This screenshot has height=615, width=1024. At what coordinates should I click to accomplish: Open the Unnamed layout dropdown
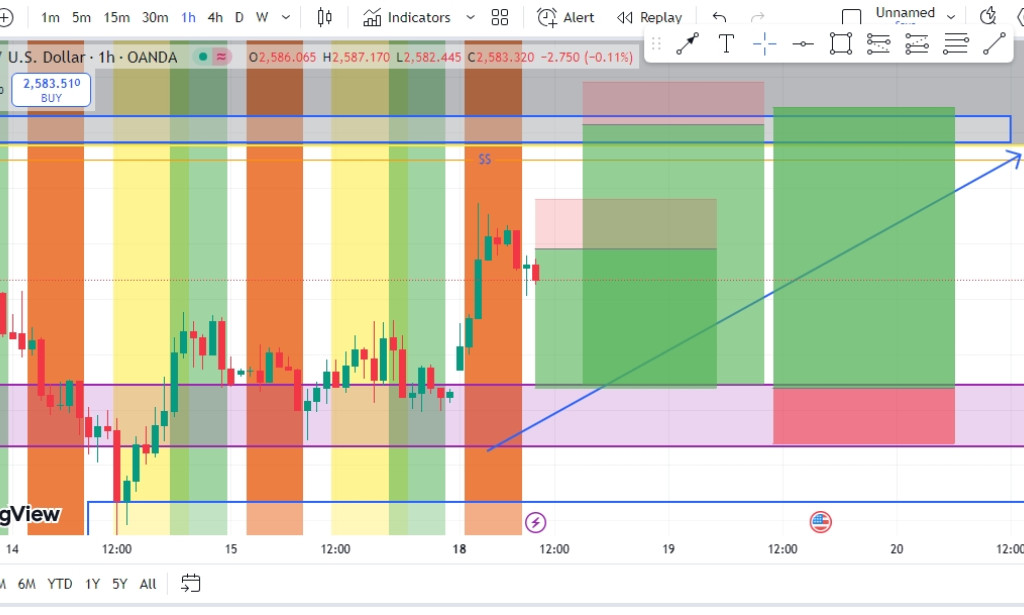pos(950,16)
